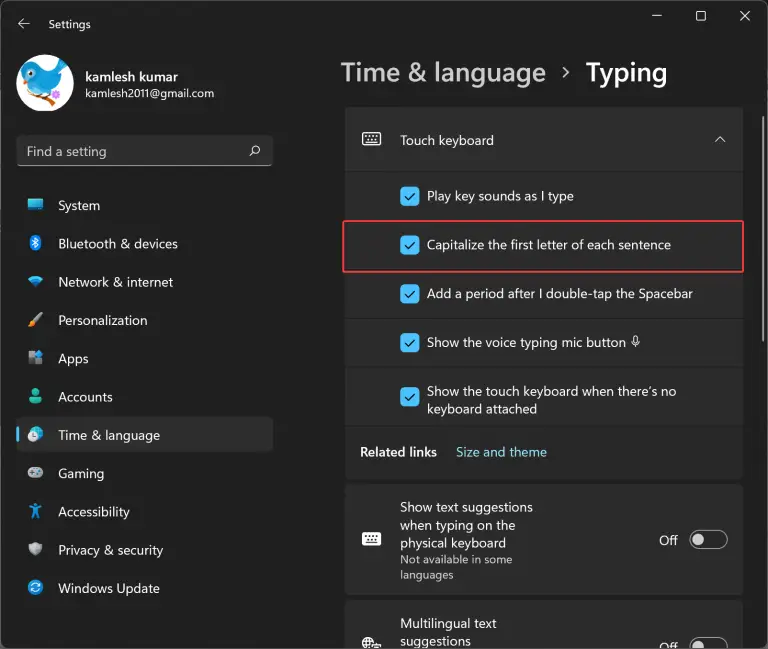Click the Accounts person icon

[35, 396]
